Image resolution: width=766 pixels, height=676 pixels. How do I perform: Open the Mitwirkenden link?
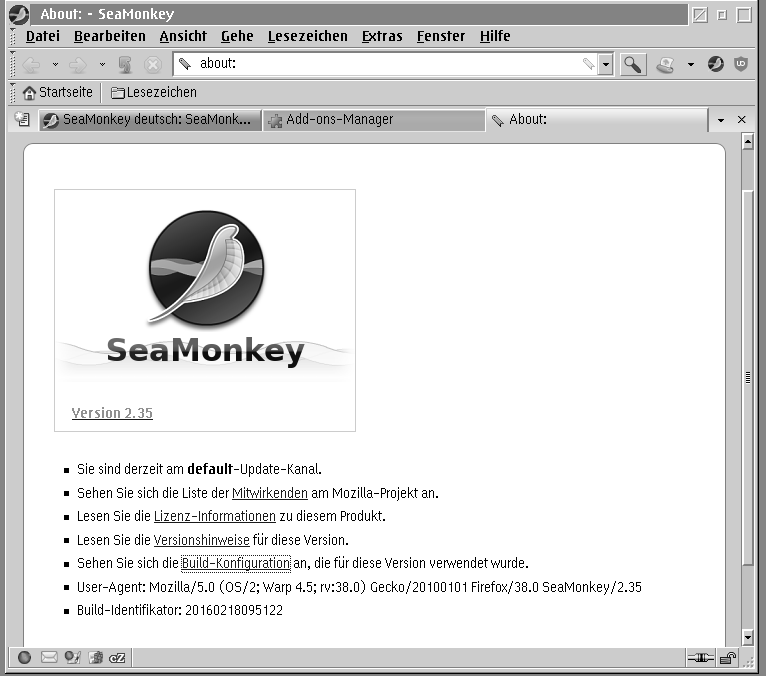[270, 493]
